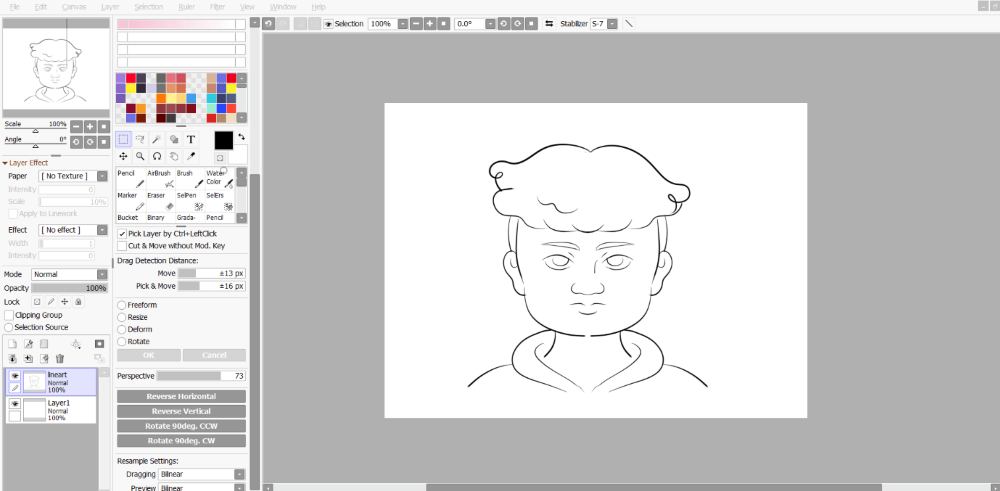The height and width of the screenshot is (491, 1000).
Task: Choose the SelPen tool
Action: click(x=189, y=202)
